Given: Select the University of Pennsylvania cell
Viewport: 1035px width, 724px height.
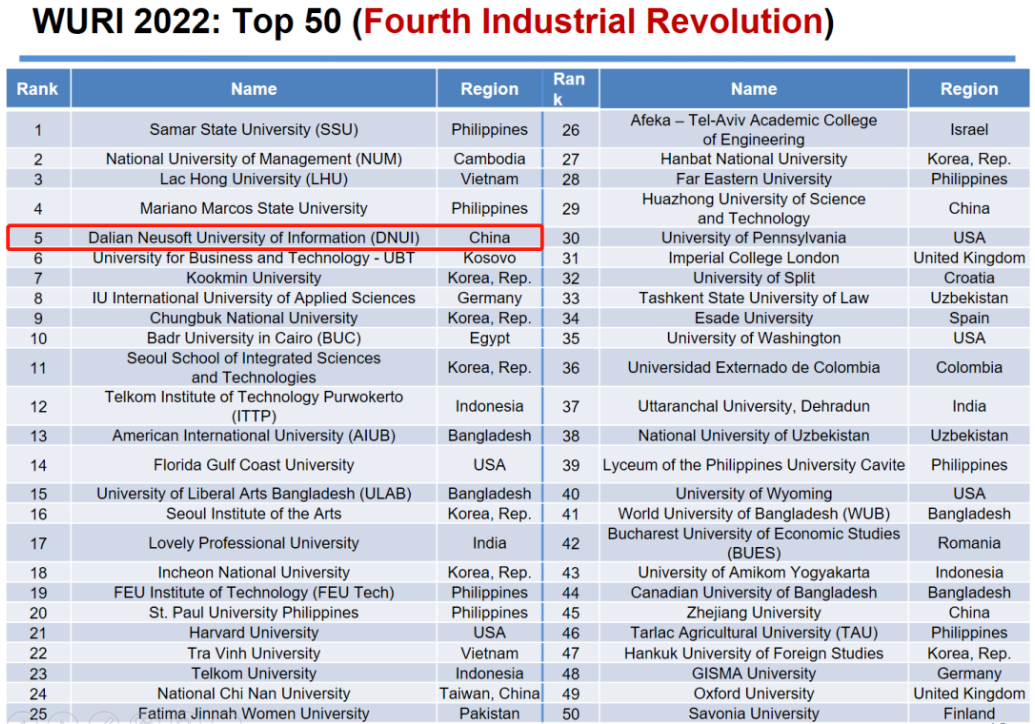Looking at the screenshot, I should [753, 238].
